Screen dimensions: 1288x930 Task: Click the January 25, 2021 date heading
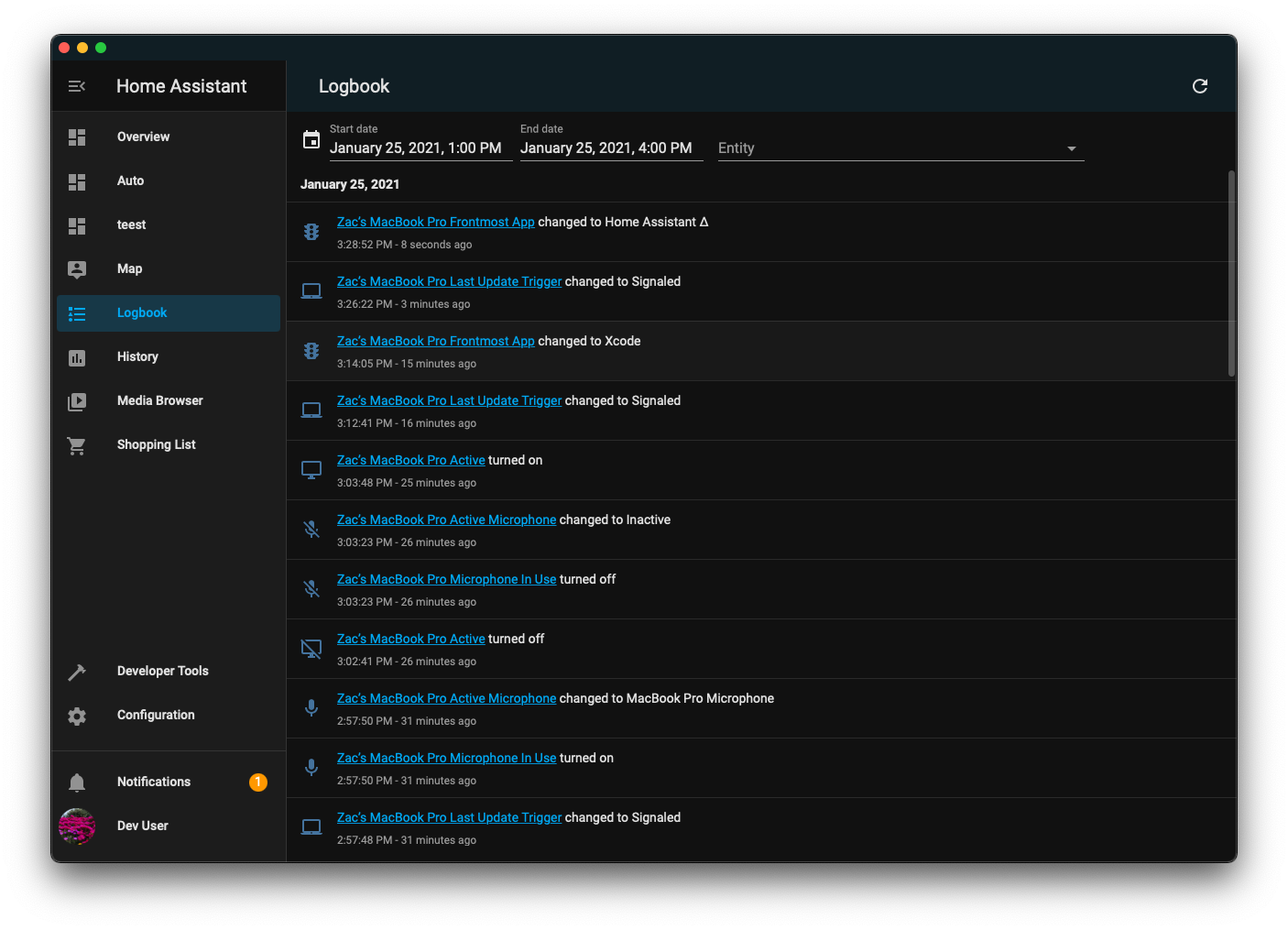click(x=350, y=184)
